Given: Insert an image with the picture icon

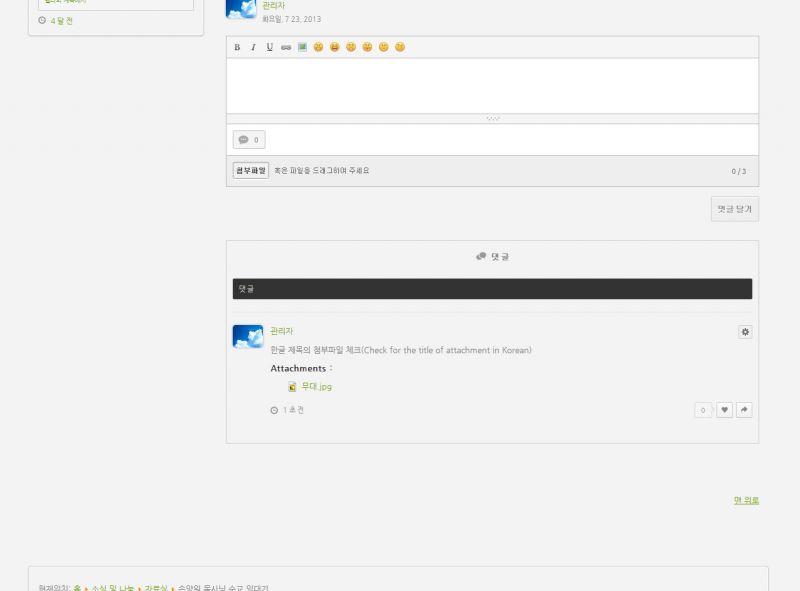Looking at the screenshot, I should pos(302,47).
